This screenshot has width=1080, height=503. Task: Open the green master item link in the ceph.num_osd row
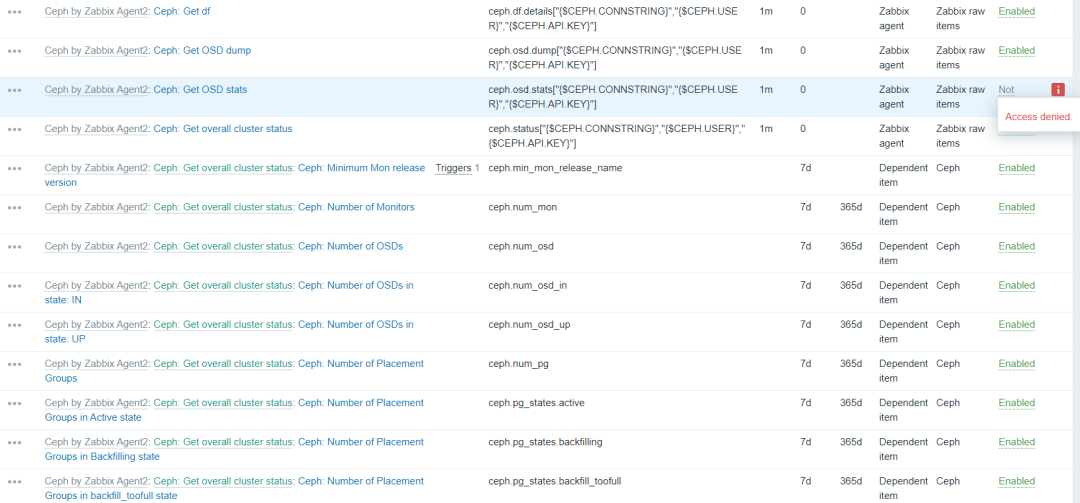click(x=223, y=246)
